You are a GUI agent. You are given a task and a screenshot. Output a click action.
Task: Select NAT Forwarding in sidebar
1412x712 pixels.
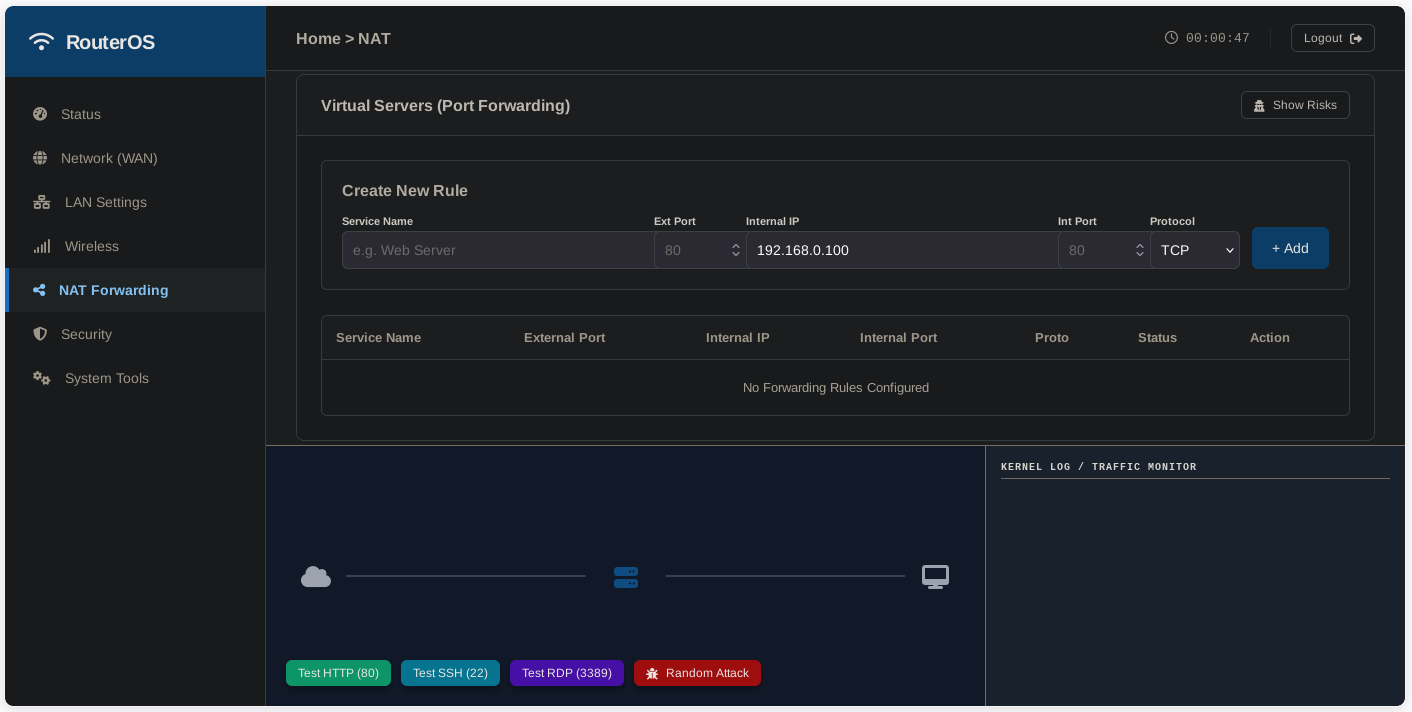(x=135, y=290)
